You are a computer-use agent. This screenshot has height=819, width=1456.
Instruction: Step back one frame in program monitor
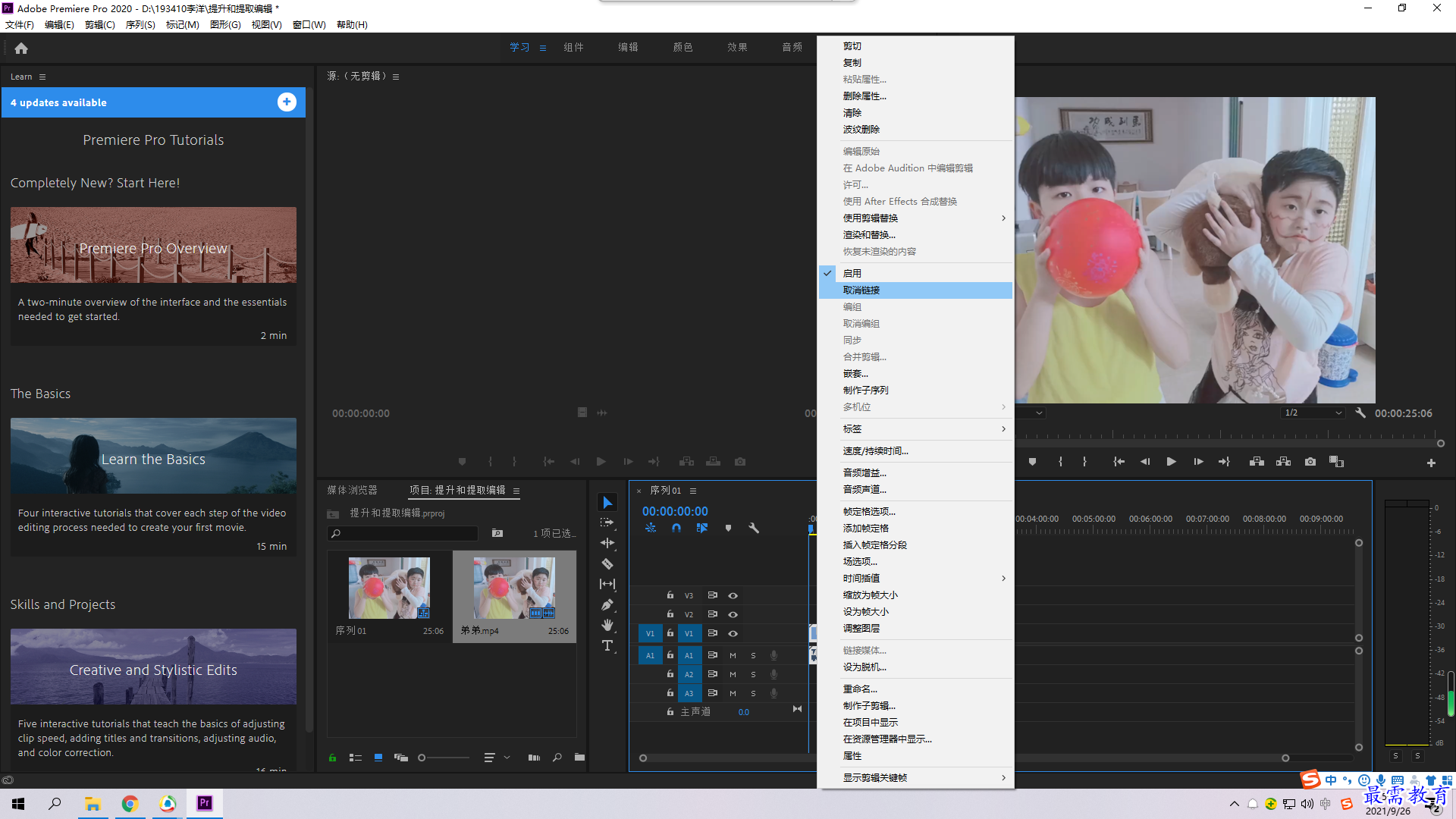coord(1145,461)
